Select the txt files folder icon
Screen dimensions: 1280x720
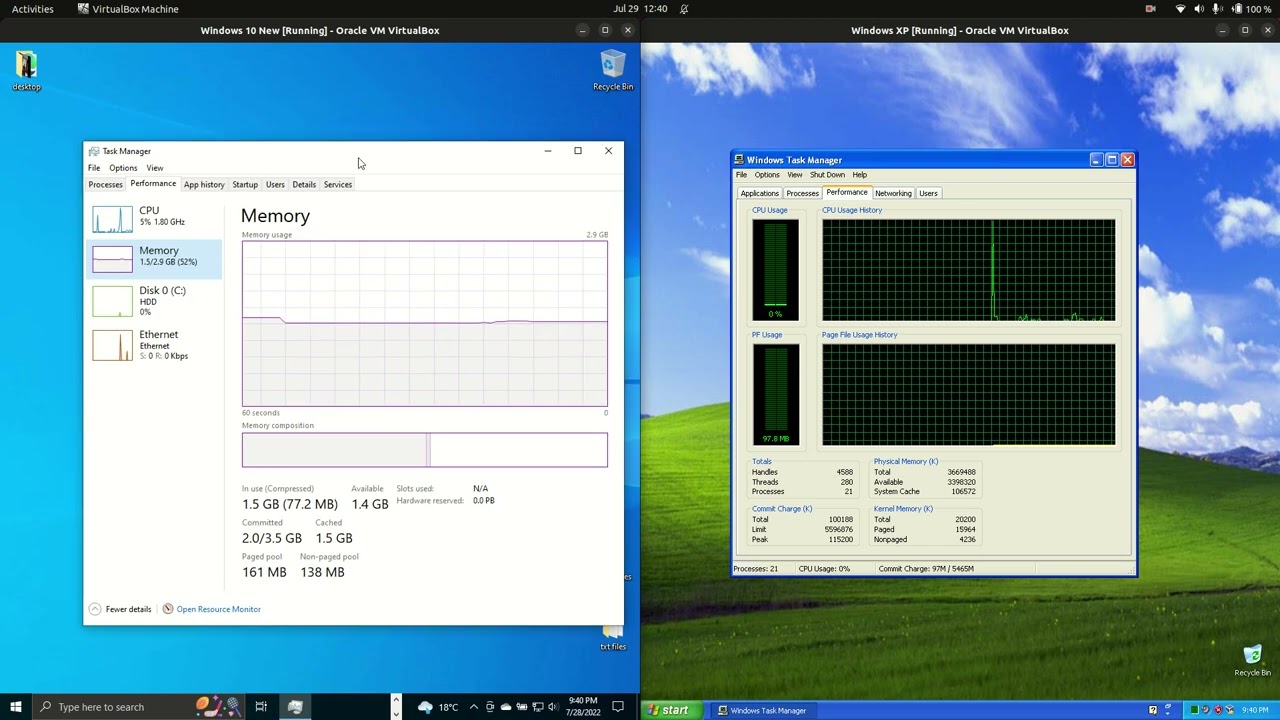pyautogui.click(x=613, y=637)
